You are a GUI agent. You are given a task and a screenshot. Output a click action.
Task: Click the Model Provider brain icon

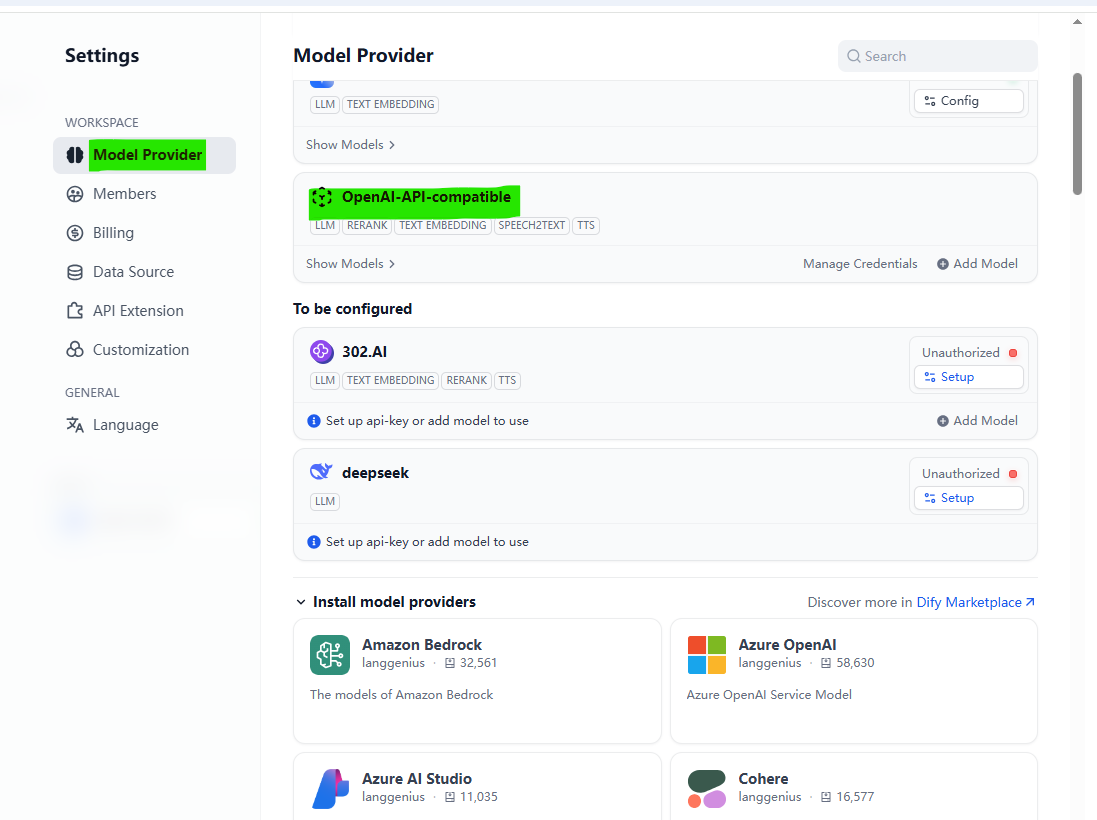click(x=75, y=155)
